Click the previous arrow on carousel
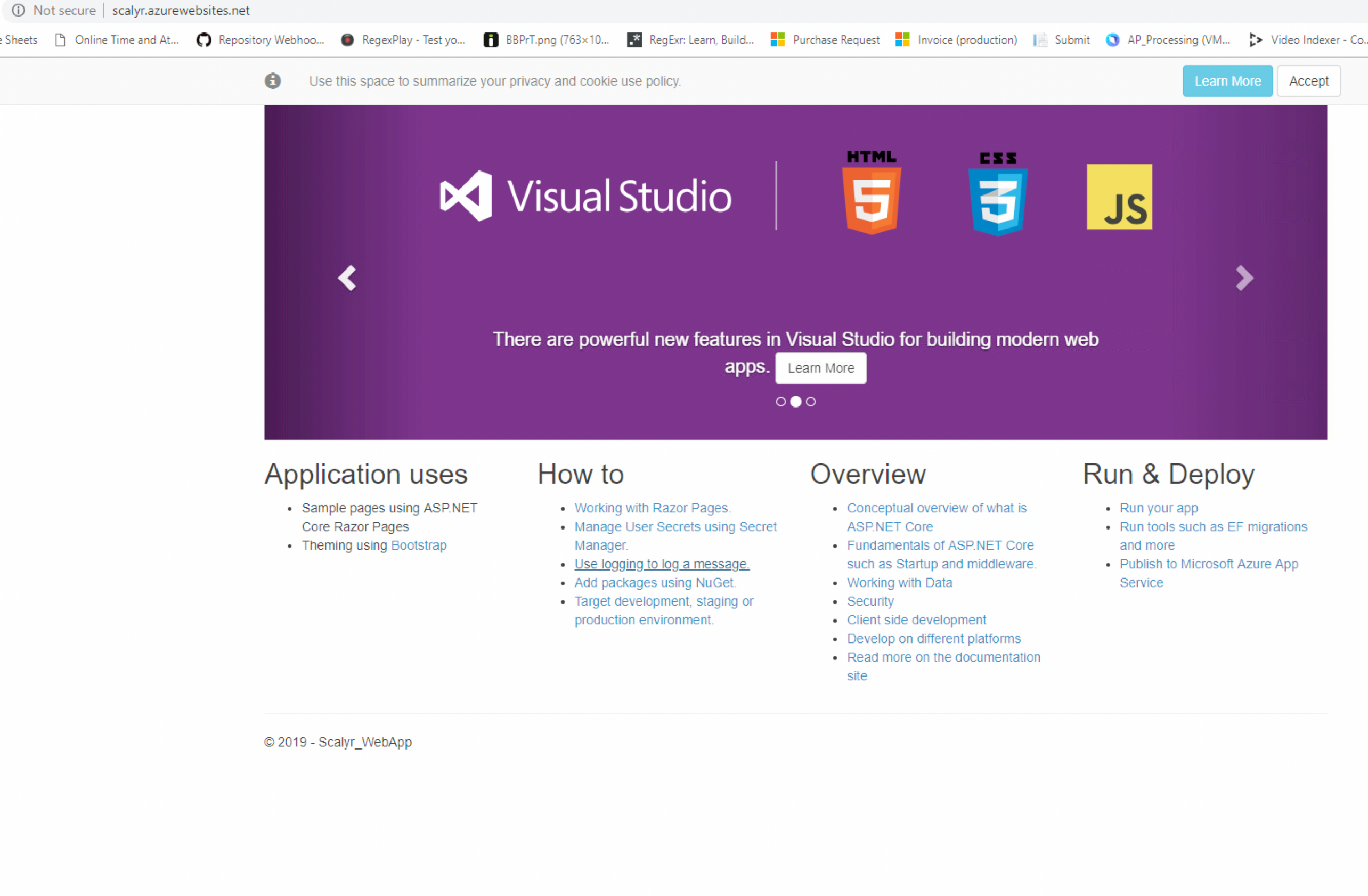Image resolution: width=1368 pixels, height=896 pixels. tap(347, 278)
